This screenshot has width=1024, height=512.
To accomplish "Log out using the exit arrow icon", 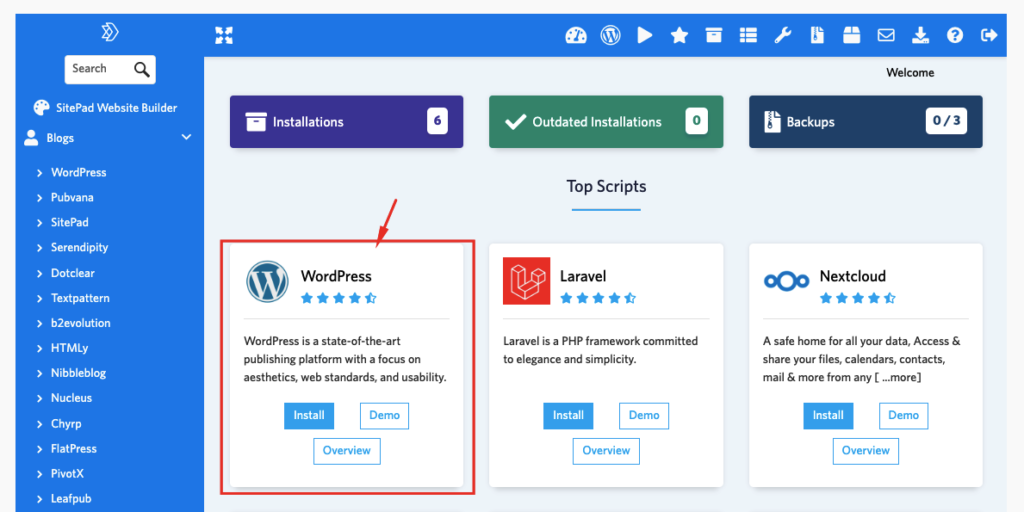I will pyautogui.click(x=989, y=35).
